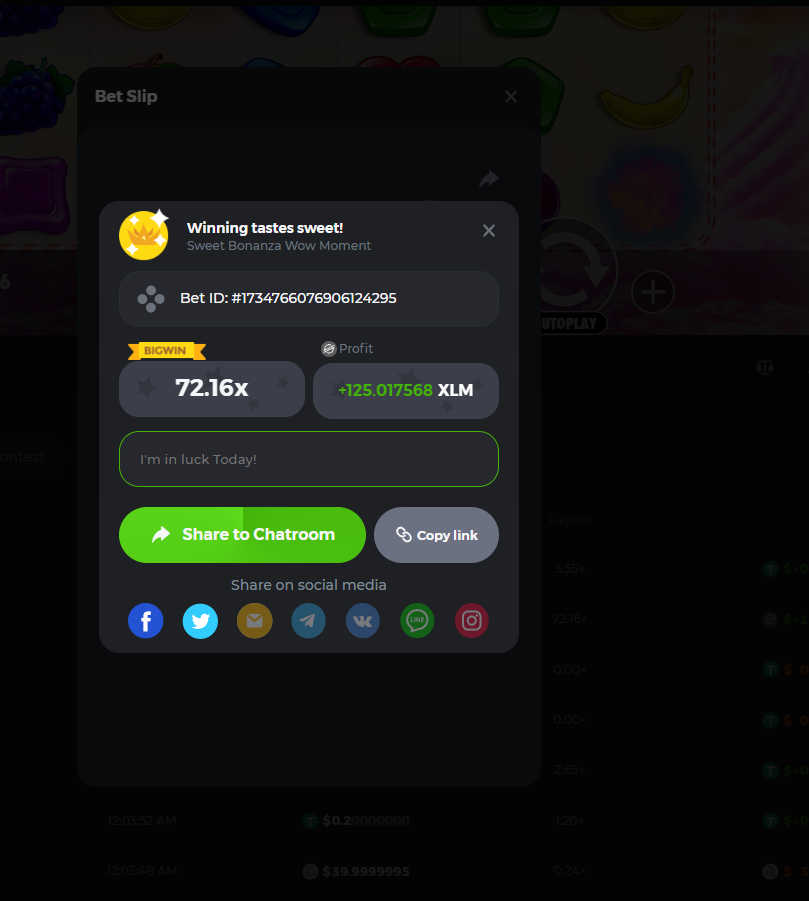809x901 pixels.
Task: Close the Bet Slip dialog
Action: pyautogui.click(x=511, y=97)
